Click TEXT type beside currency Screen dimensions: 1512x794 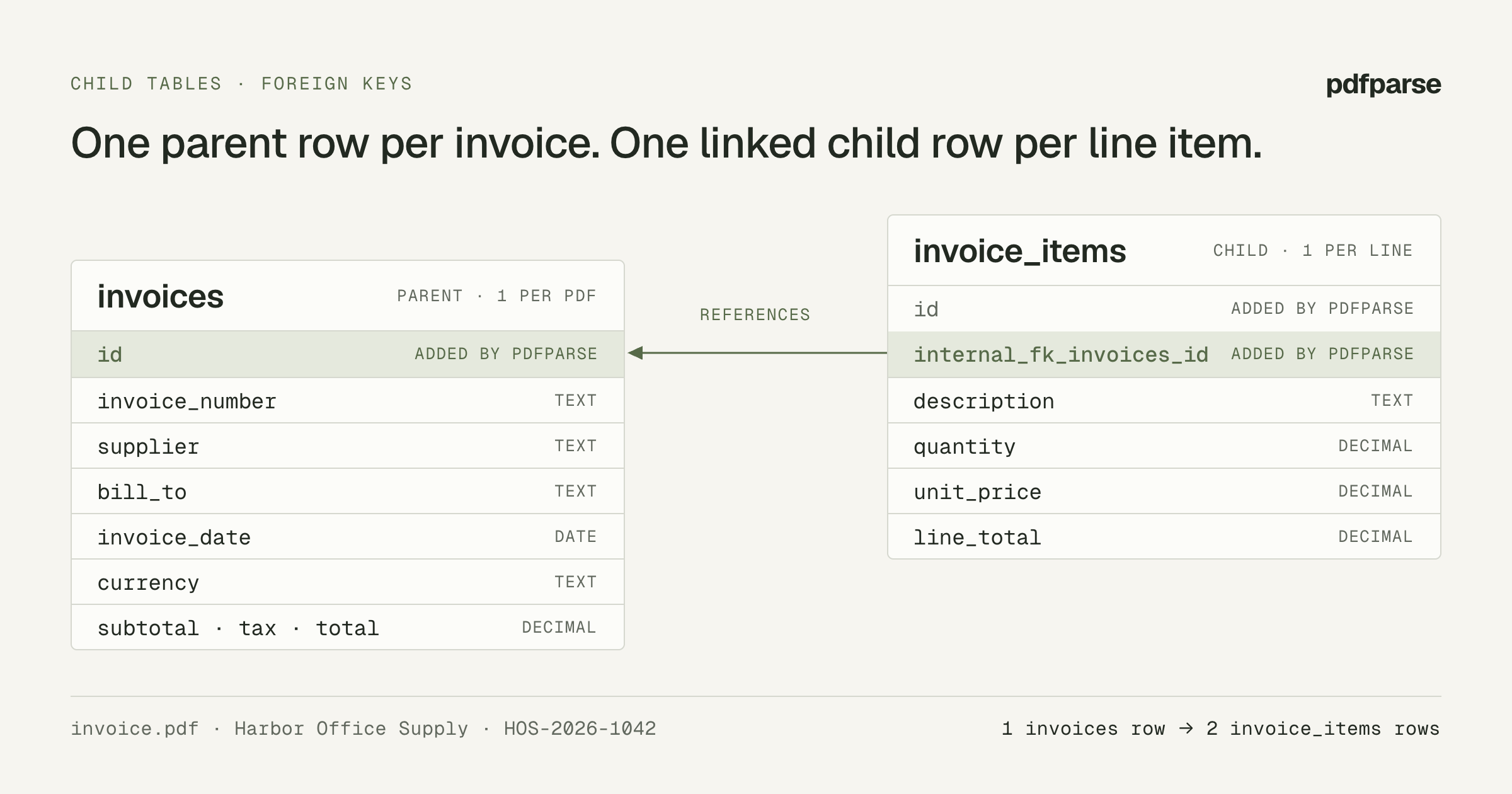click(575, 582)
